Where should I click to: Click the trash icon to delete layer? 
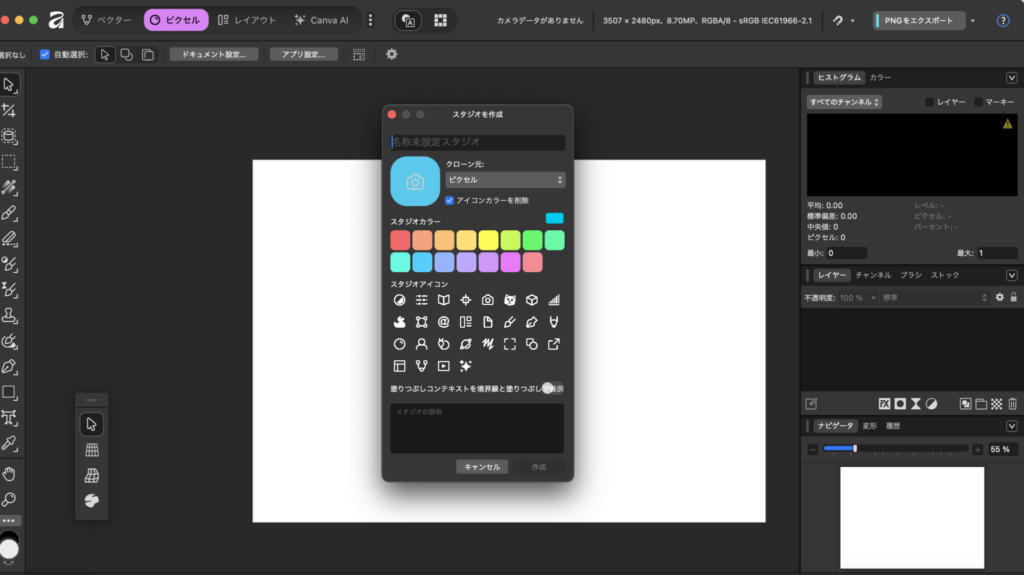(1012, 404)
